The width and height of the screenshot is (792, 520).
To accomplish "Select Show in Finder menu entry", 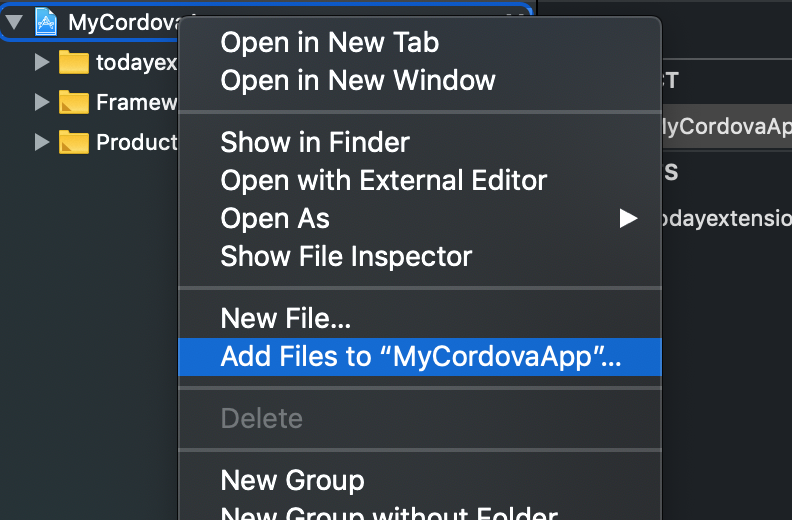I will [315, 142].
